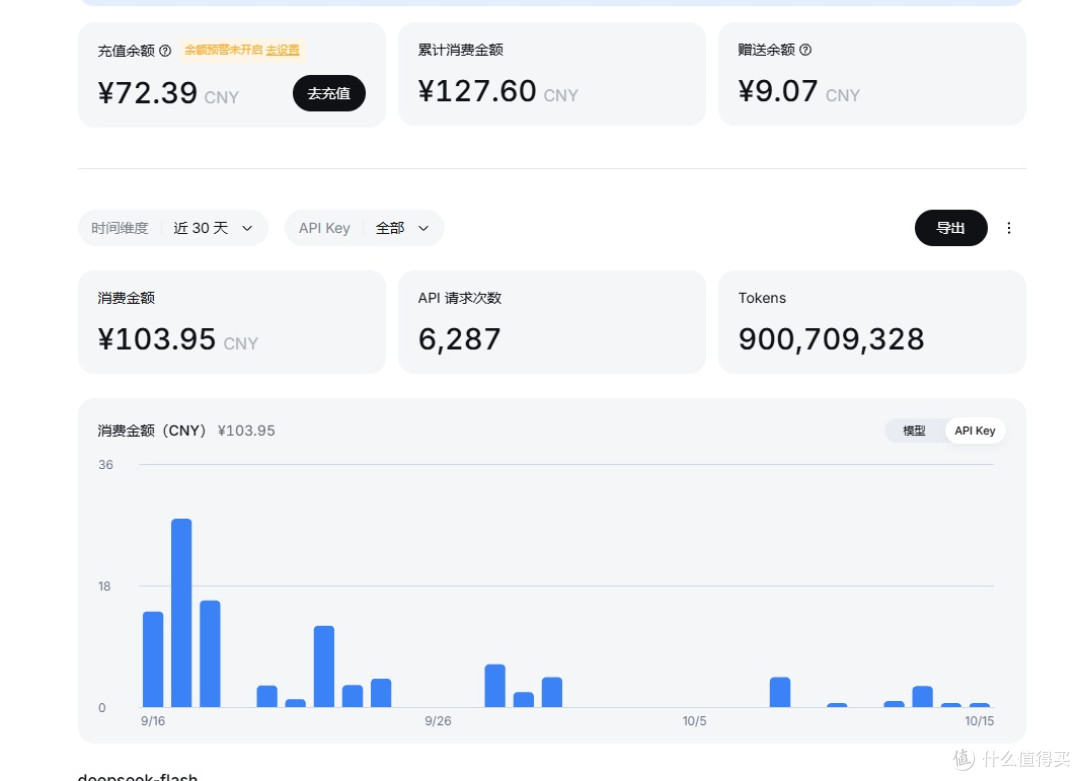Switch chart view to 模型 tab
Image resolution: width=1080 pixels, height=781 pixels.
pos(914,430)
